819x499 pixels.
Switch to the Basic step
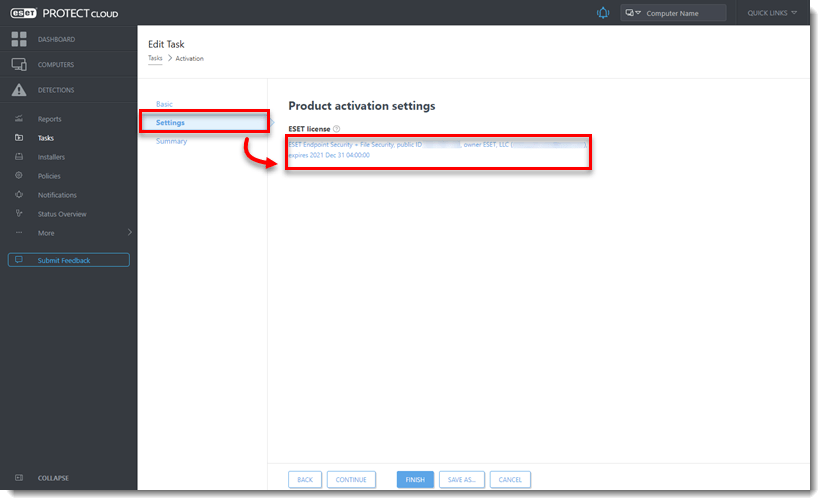click(164, 104)
